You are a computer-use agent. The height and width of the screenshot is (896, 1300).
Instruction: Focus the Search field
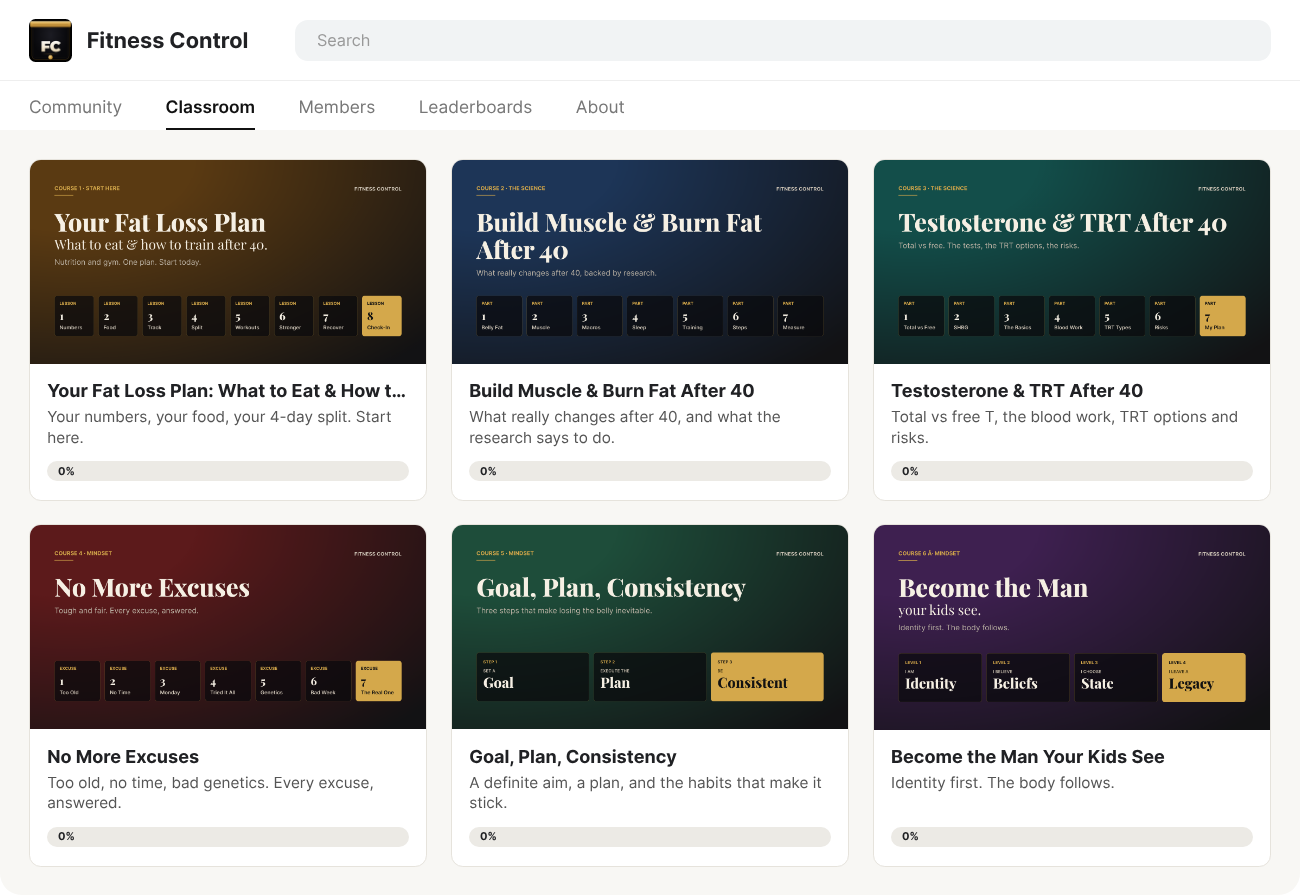click(x=783, y=41)
